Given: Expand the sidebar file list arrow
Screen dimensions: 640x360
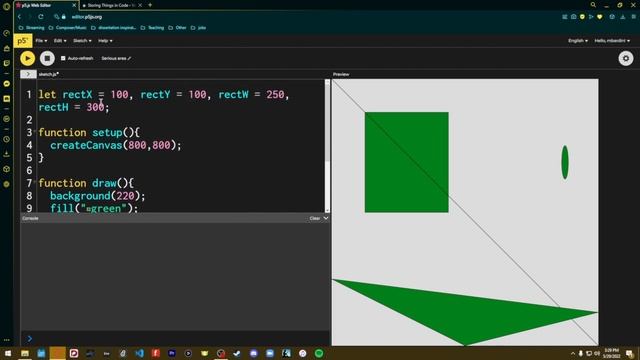Looking at the screenshot, I should (28, 74).
